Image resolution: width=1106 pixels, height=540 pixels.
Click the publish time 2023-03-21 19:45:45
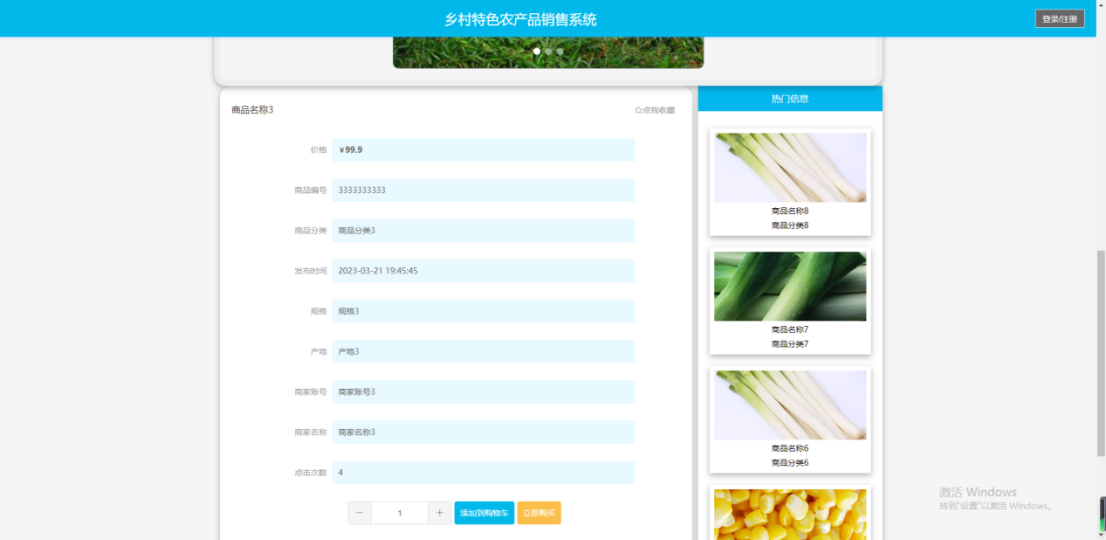click(378, 271)
